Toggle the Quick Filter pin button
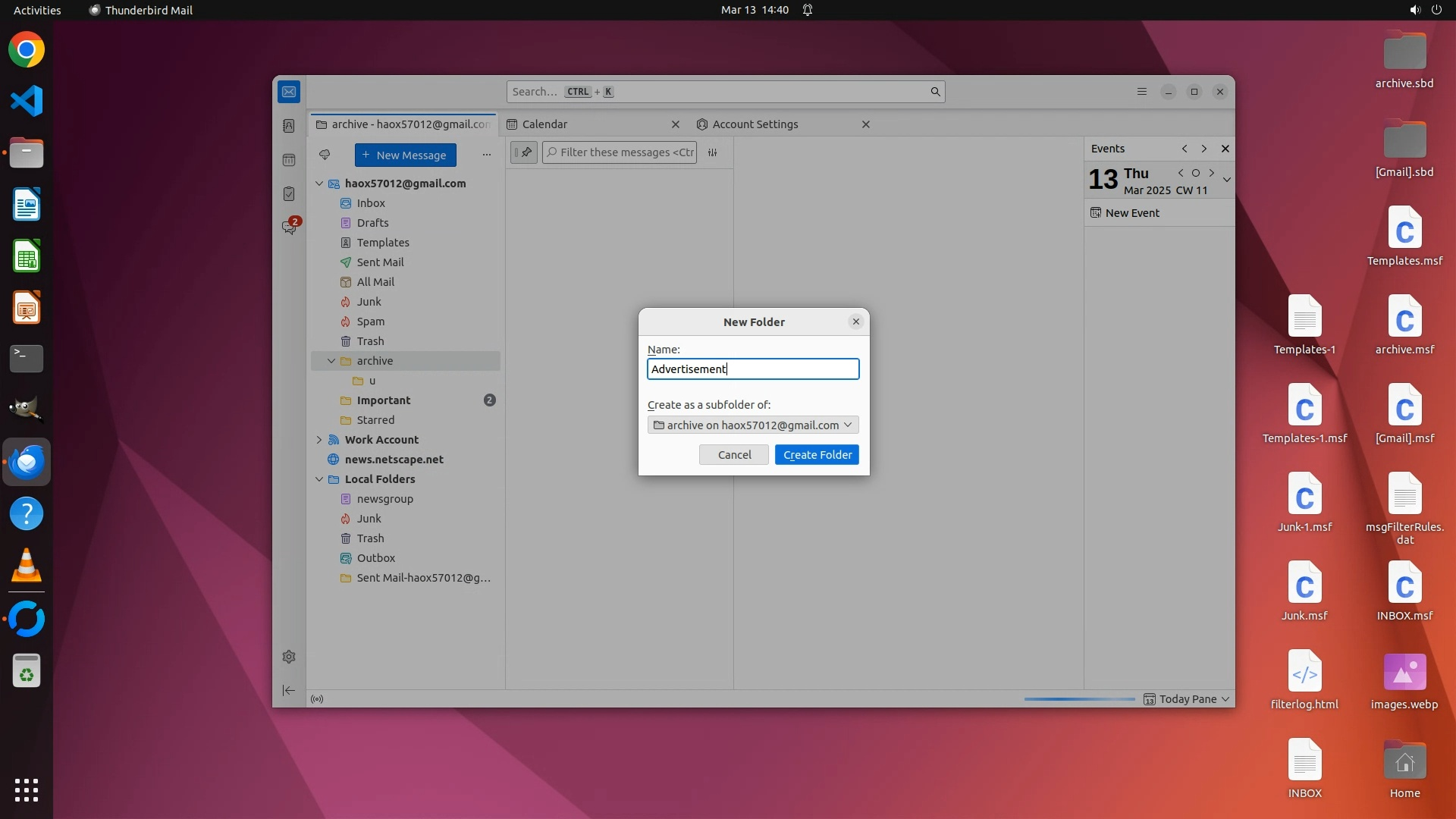 524,152
